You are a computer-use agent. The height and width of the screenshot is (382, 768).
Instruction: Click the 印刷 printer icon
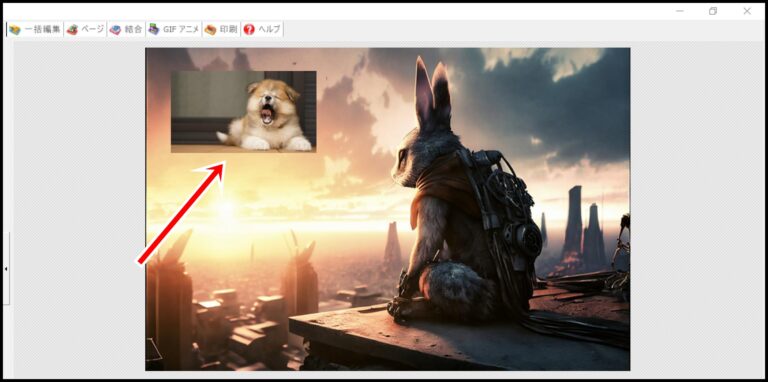pyautogui.click(x=211, y=30)
